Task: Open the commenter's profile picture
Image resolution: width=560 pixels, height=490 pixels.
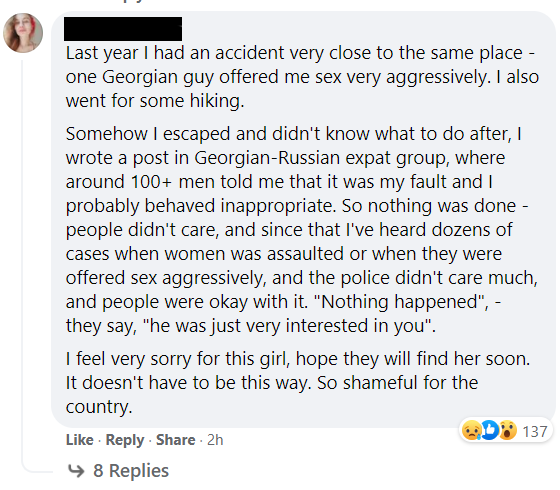Action: point(23,33)
